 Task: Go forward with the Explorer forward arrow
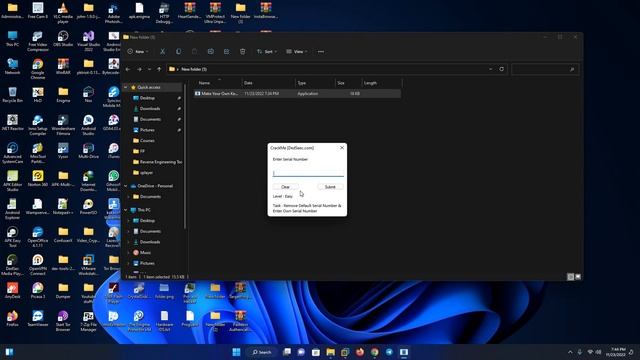point(139,69)
